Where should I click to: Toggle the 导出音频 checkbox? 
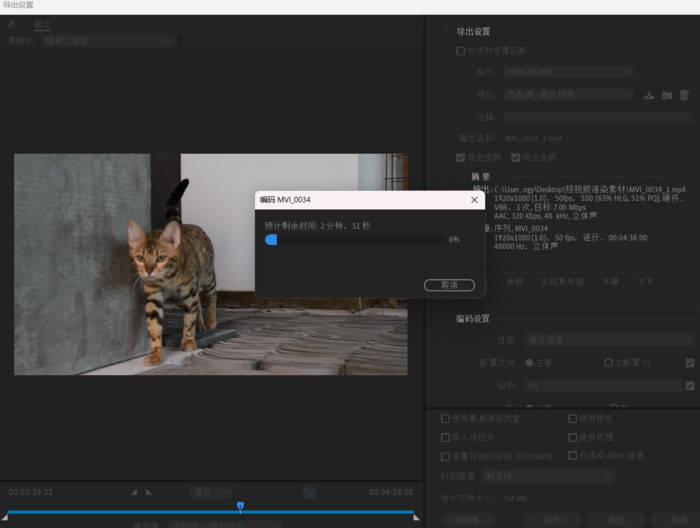516,157
